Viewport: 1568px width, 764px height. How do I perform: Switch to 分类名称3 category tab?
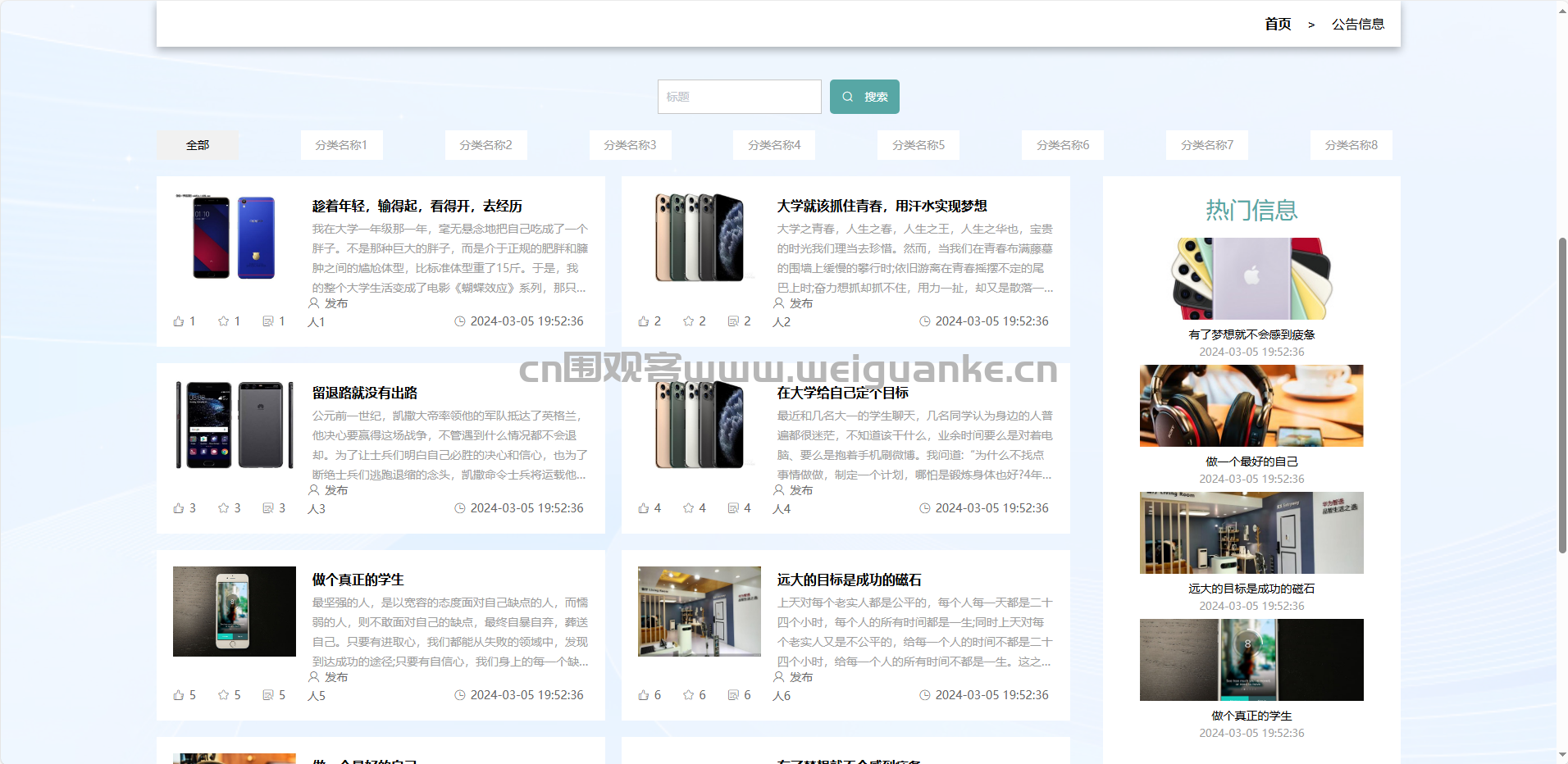(x=630, y=145)
